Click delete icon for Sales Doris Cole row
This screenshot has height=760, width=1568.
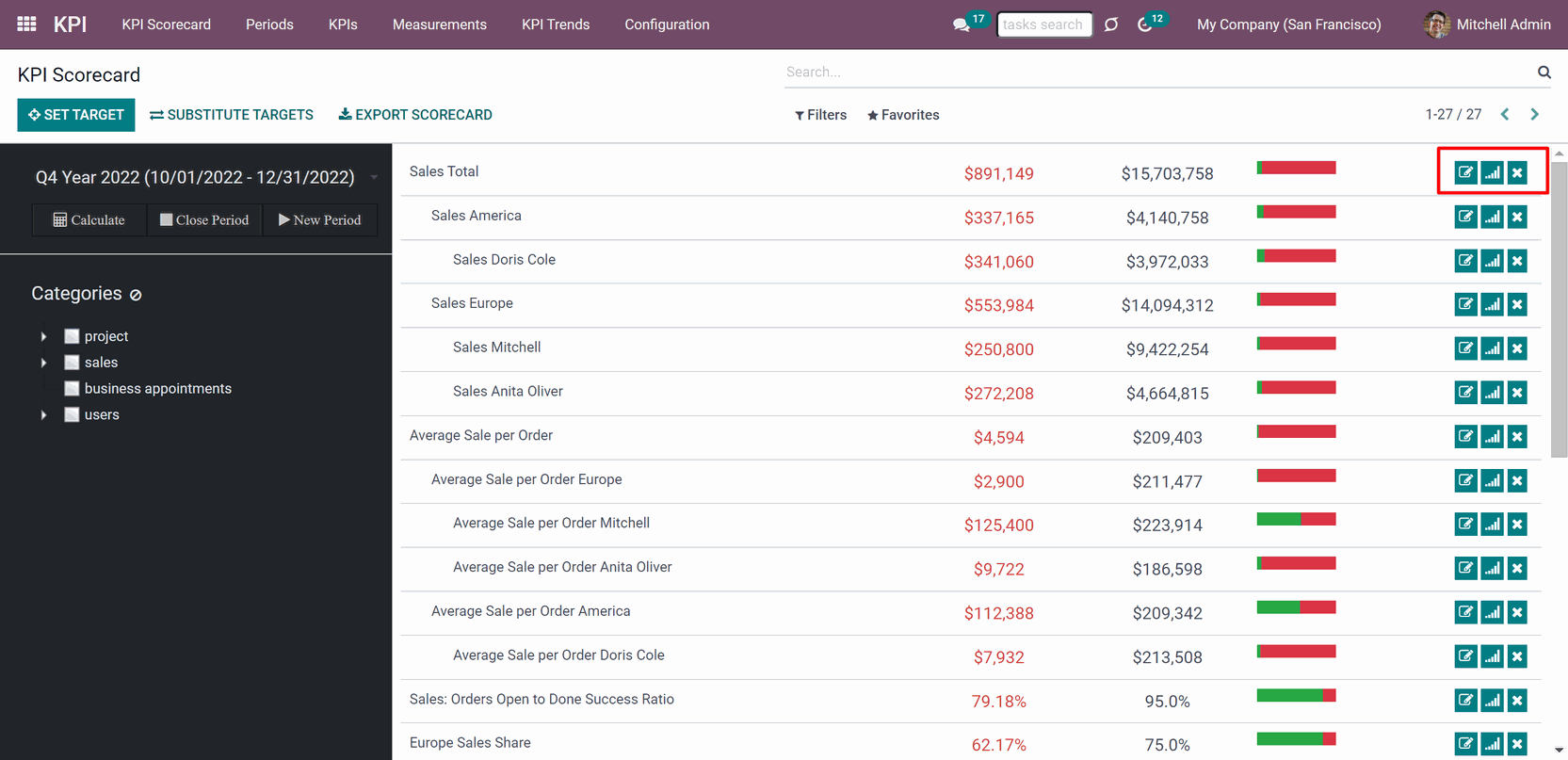point(1517,261)
